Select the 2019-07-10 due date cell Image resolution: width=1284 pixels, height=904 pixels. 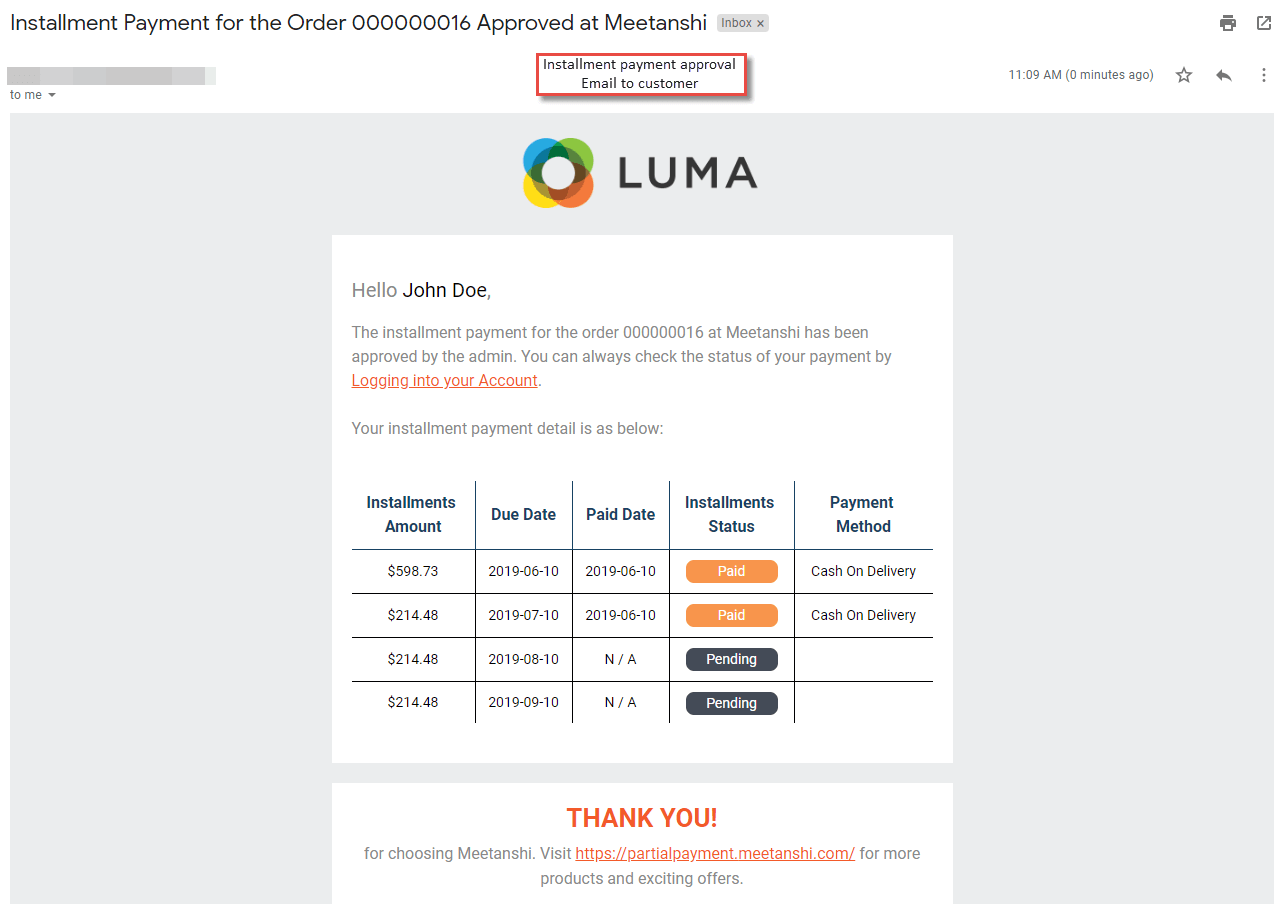524,615
